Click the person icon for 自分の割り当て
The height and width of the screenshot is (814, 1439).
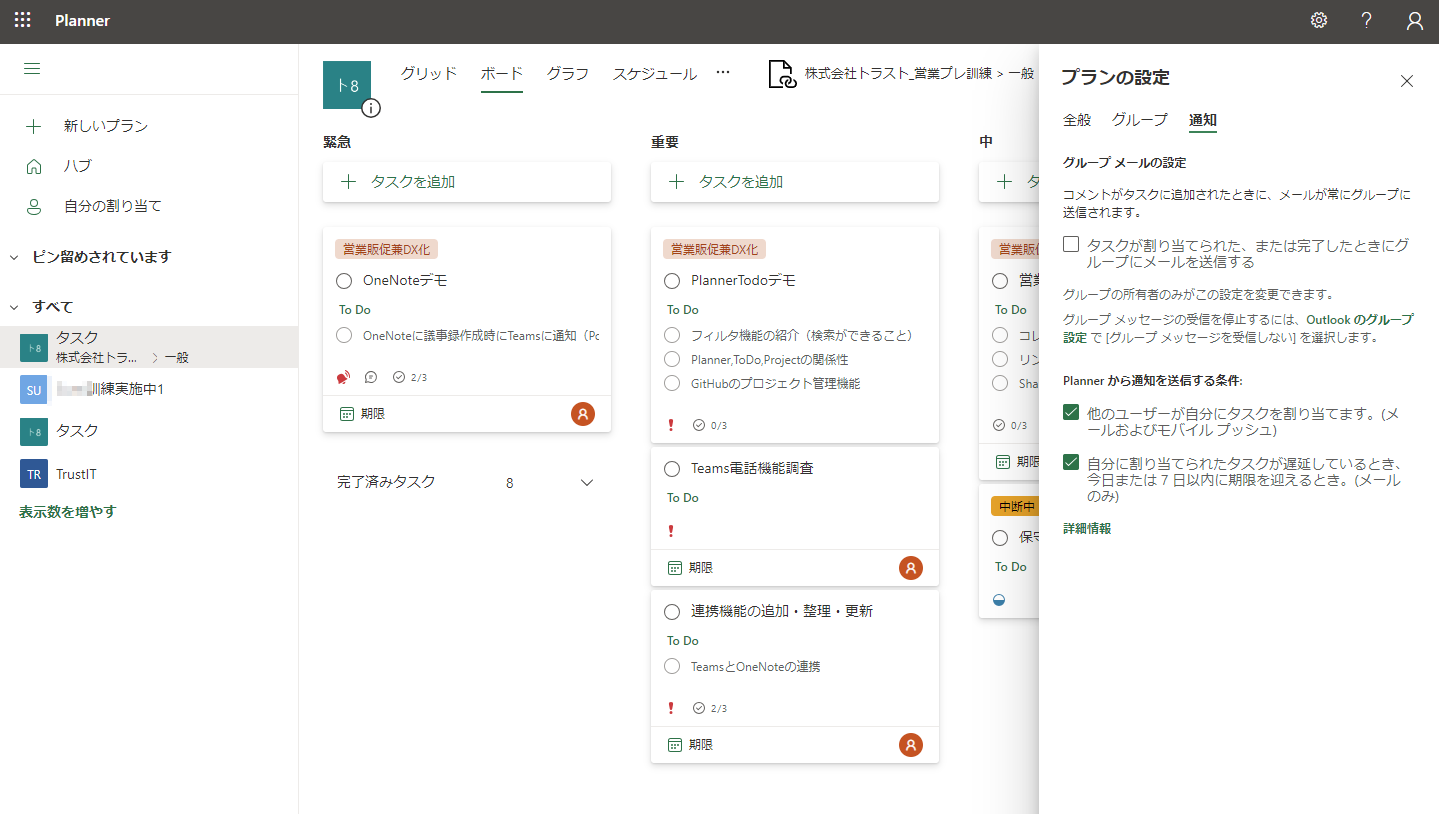click(x=34, y=206)
